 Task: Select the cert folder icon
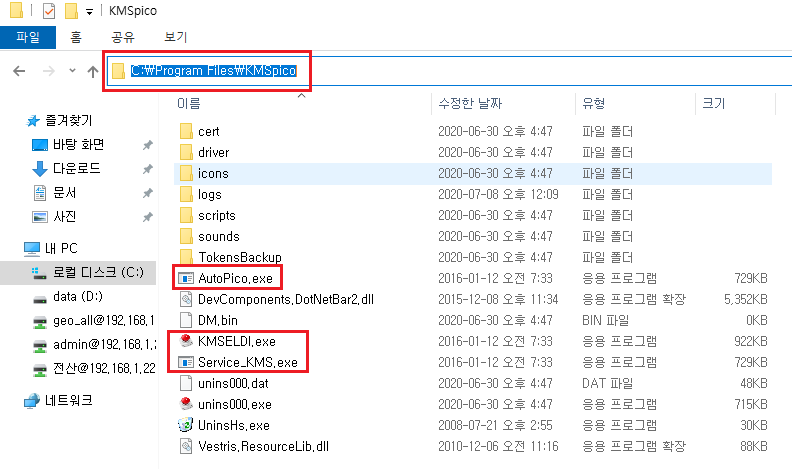coord(186,131)
